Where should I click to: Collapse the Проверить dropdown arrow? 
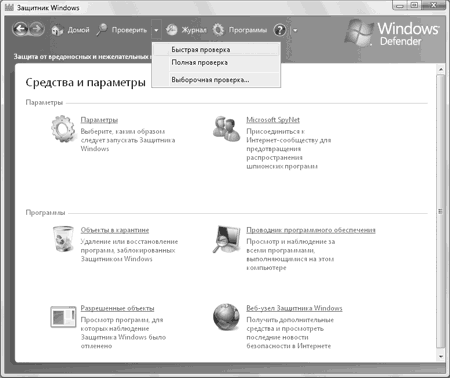pyautogui.click(x=156, y=30)
